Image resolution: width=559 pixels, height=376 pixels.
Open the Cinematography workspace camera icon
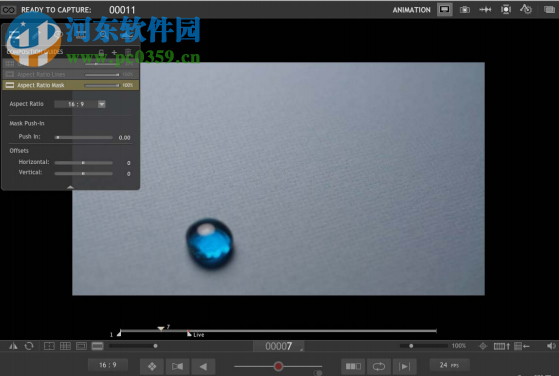465,10
